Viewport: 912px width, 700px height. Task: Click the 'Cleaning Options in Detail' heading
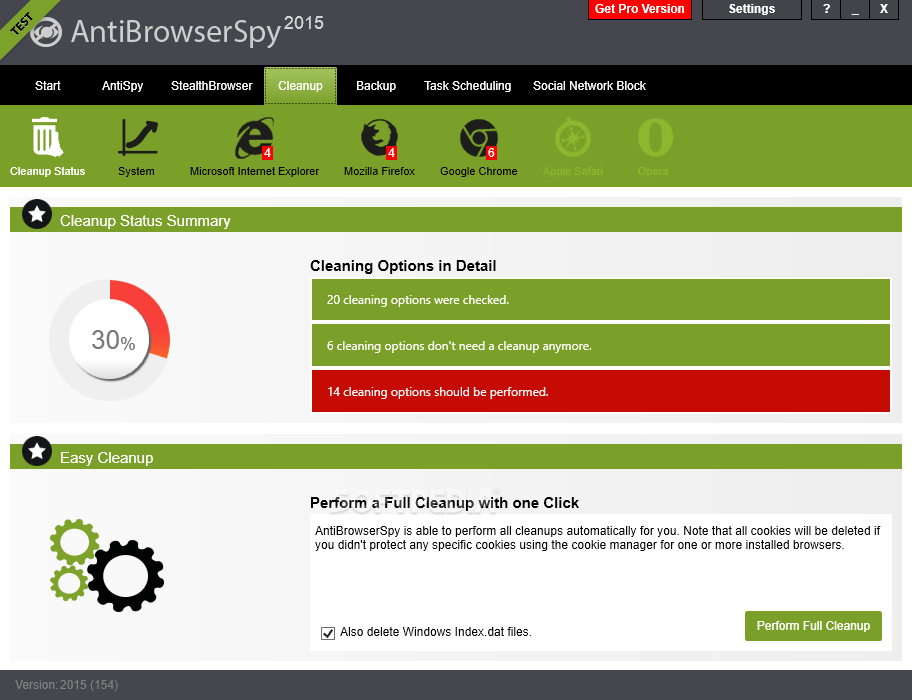[403, 266]
